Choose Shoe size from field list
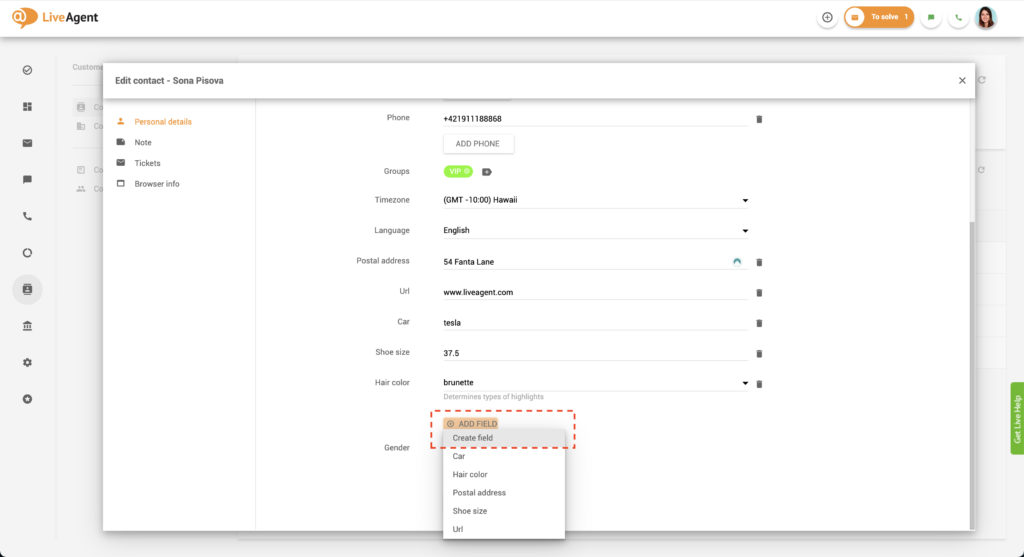 (470, 511)
